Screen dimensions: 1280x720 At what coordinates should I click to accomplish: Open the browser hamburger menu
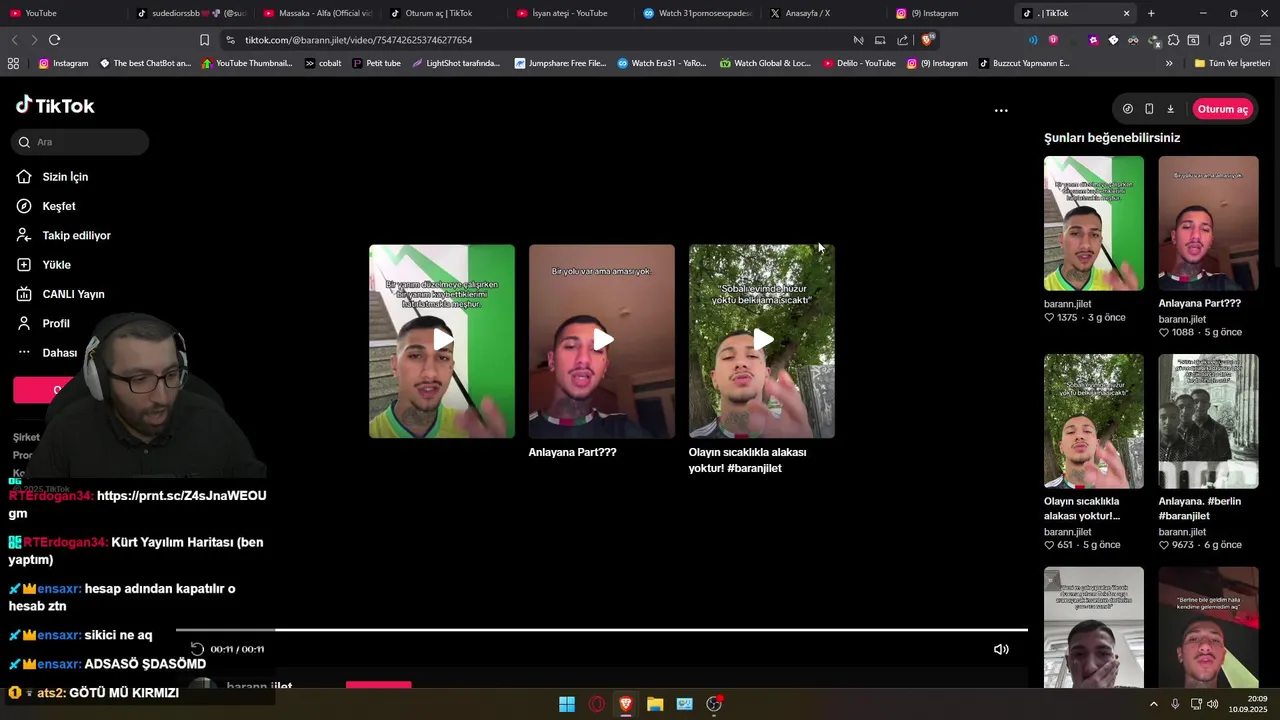coord(1265,40)
